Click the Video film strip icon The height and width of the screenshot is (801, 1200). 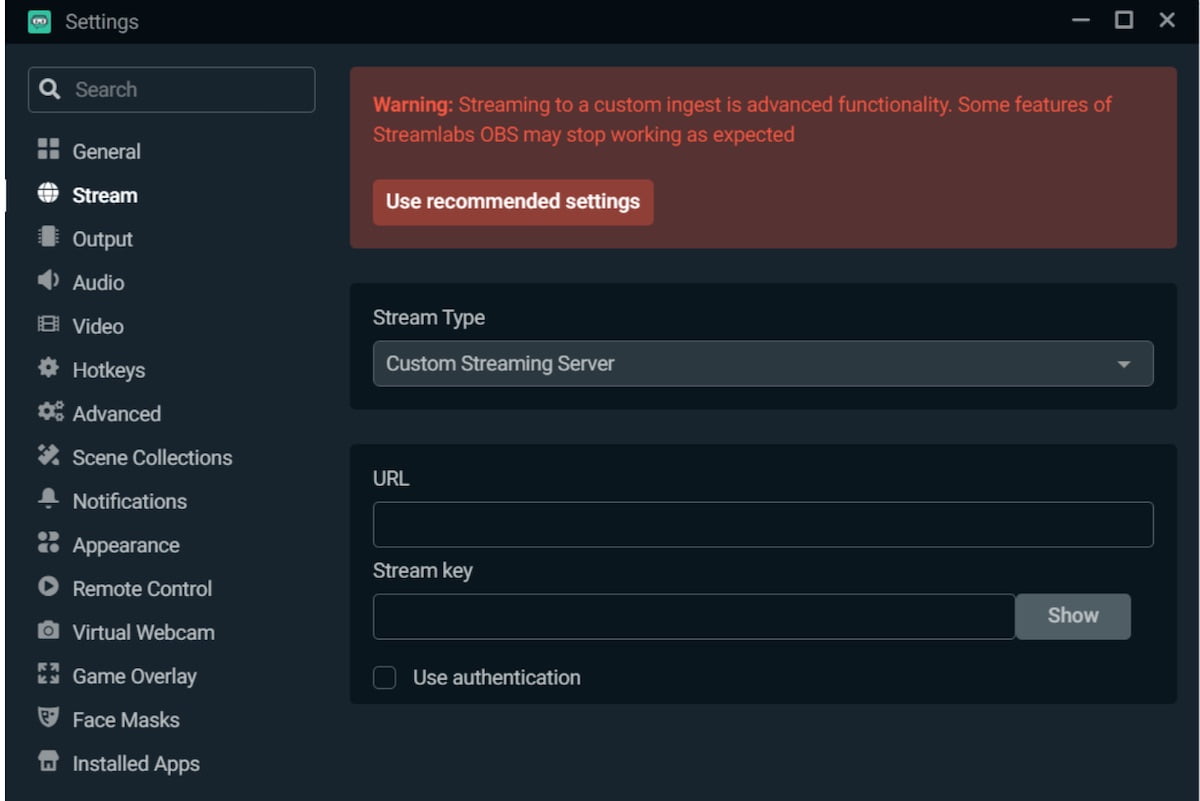click(48, 325)
